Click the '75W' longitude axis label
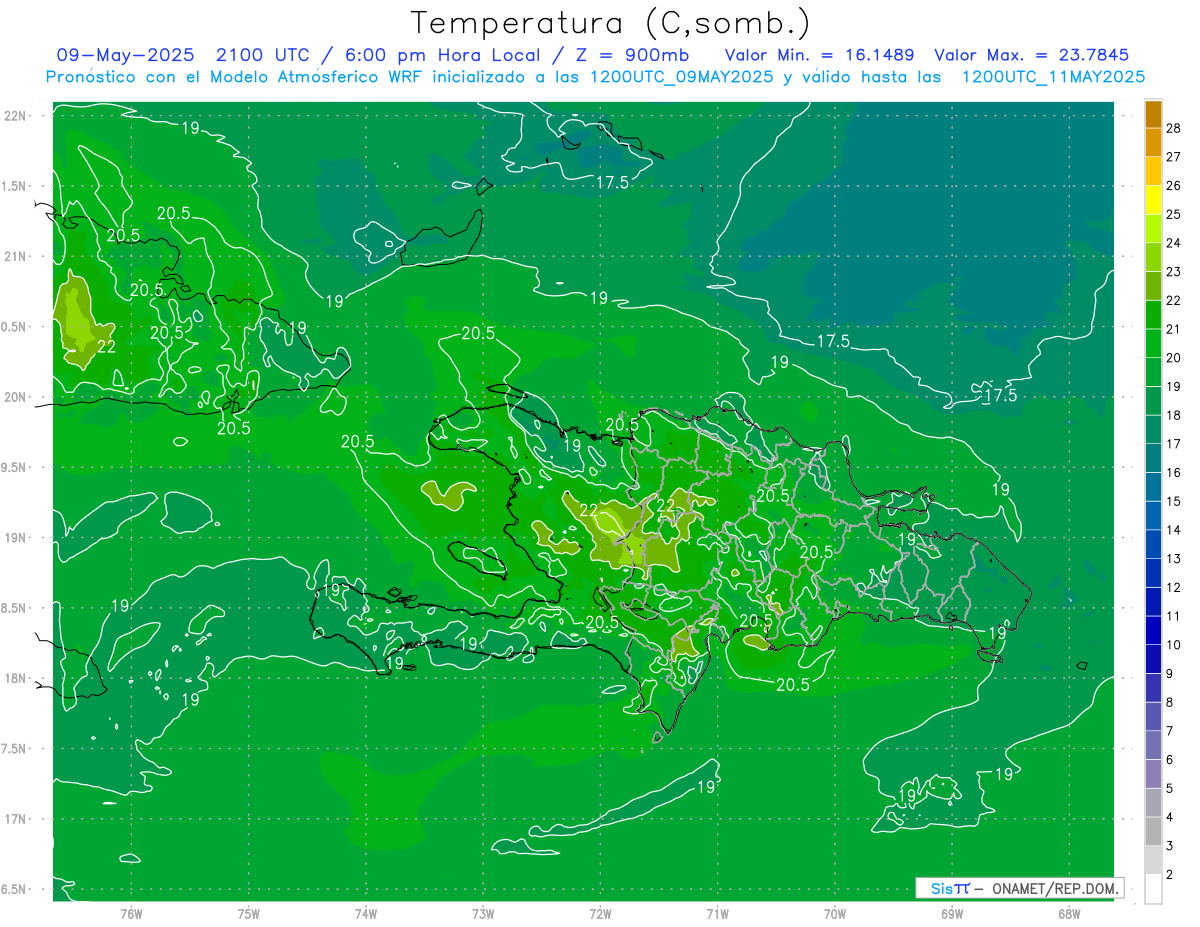 click(248, 914)
